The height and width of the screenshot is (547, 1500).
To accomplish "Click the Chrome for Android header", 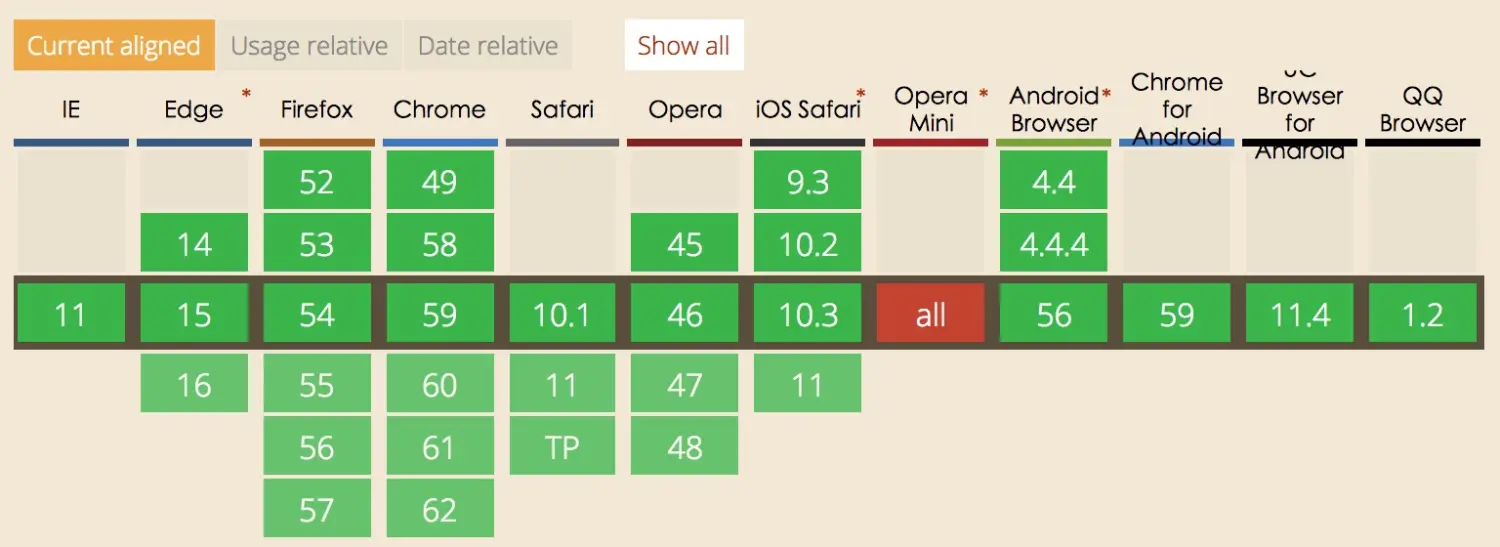I will pyautogui.click(x=1177, y=109).
